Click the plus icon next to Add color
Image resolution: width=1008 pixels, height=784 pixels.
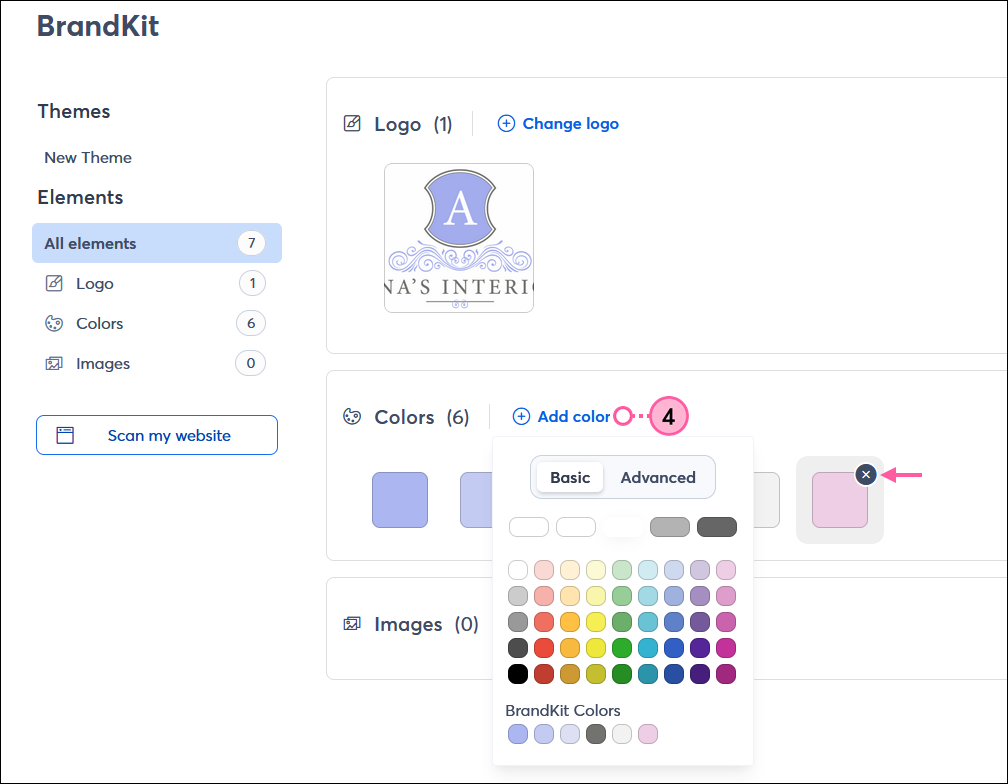coord(520,416)
